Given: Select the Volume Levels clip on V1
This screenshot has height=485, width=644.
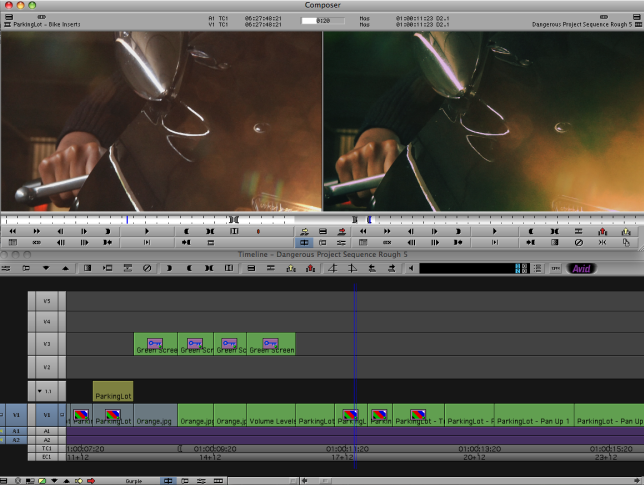Looking at the screenshot, I should coord(271,415).
